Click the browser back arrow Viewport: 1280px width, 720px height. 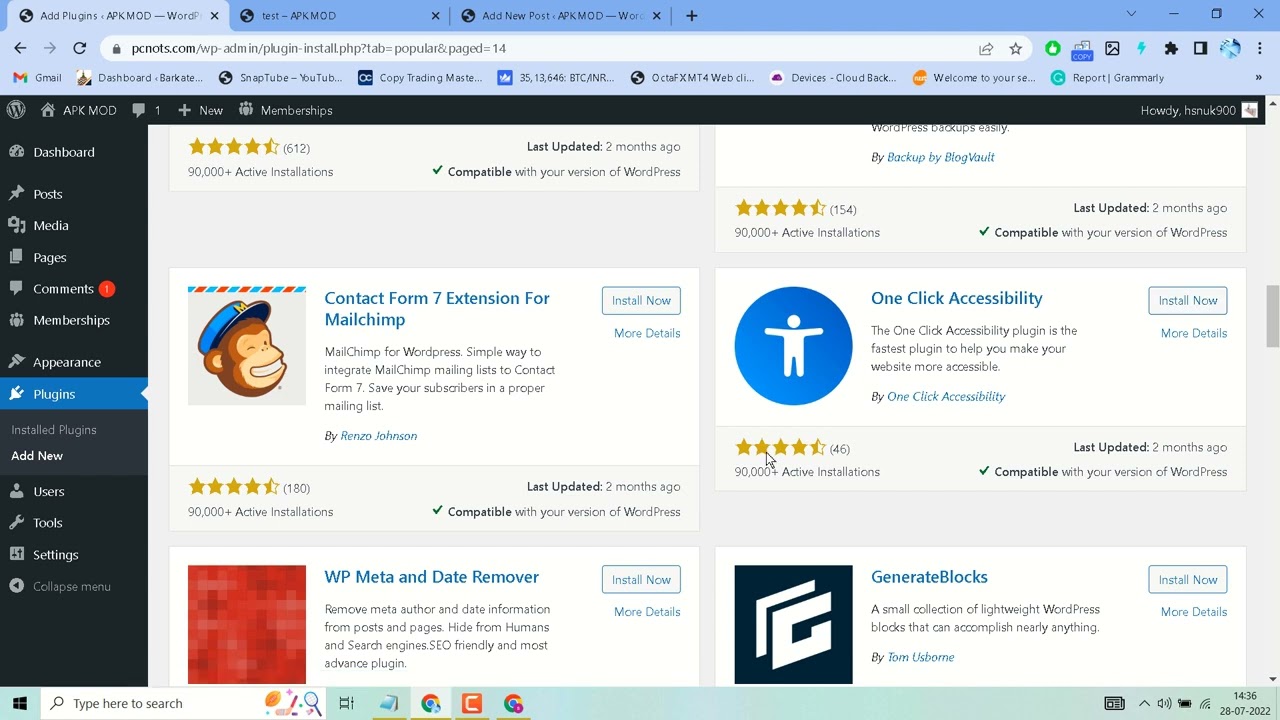[20, 48]
